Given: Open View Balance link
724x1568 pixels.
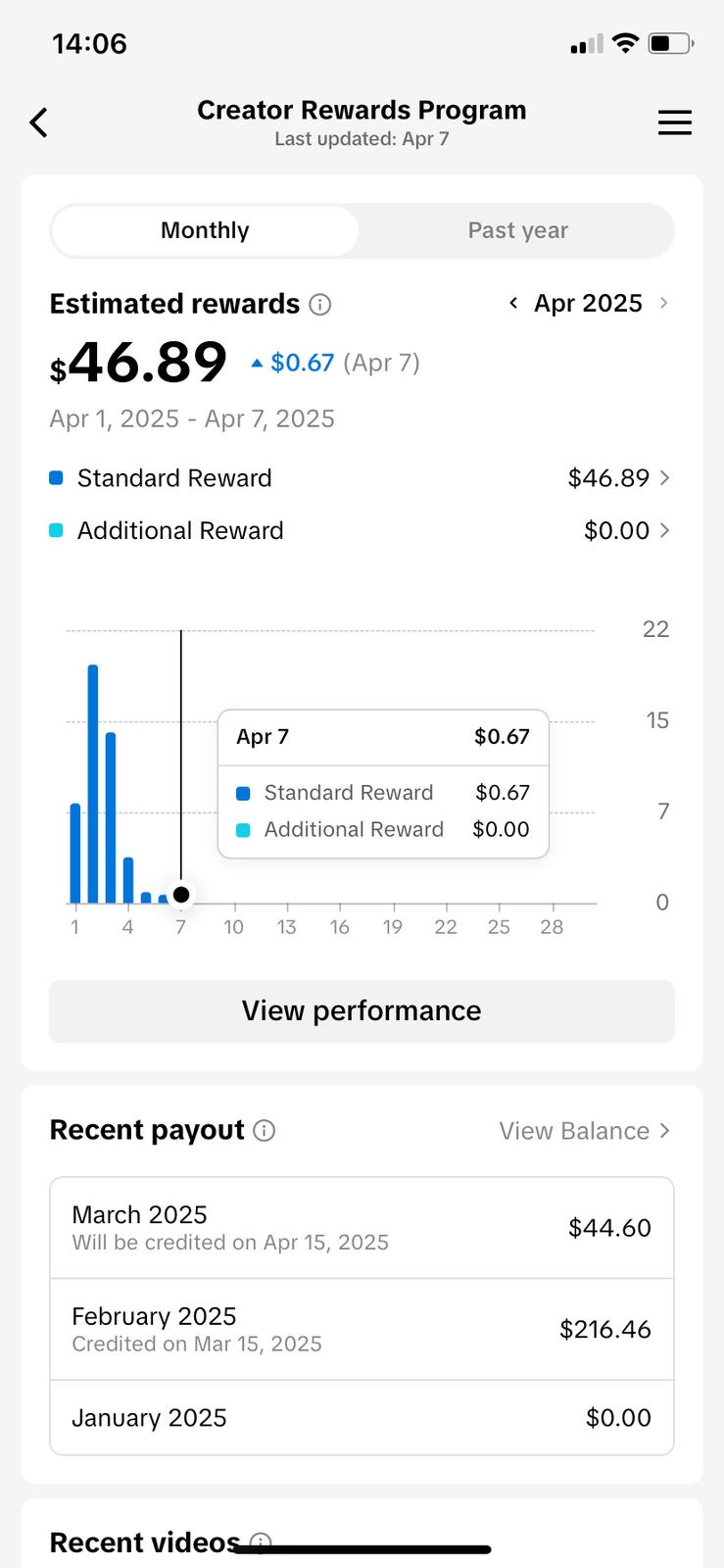Looking at the screenshot, I should click(584, 1131).
